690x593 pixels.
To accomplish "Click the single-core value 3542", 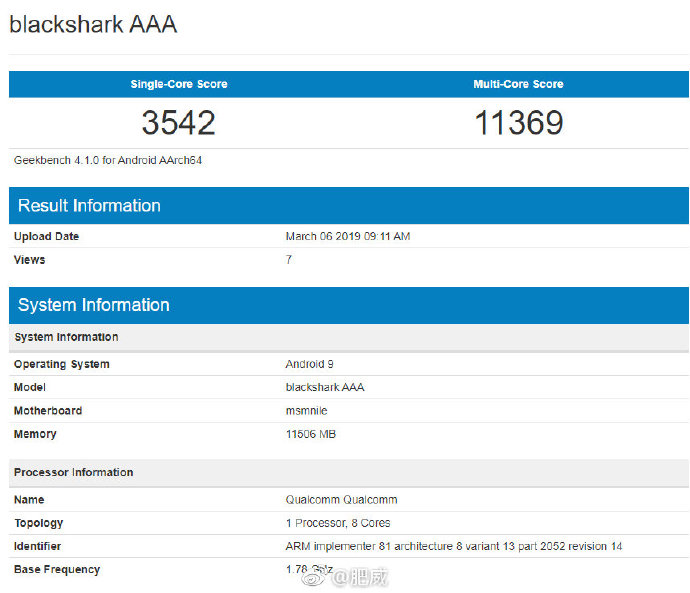I will [179, 122].
